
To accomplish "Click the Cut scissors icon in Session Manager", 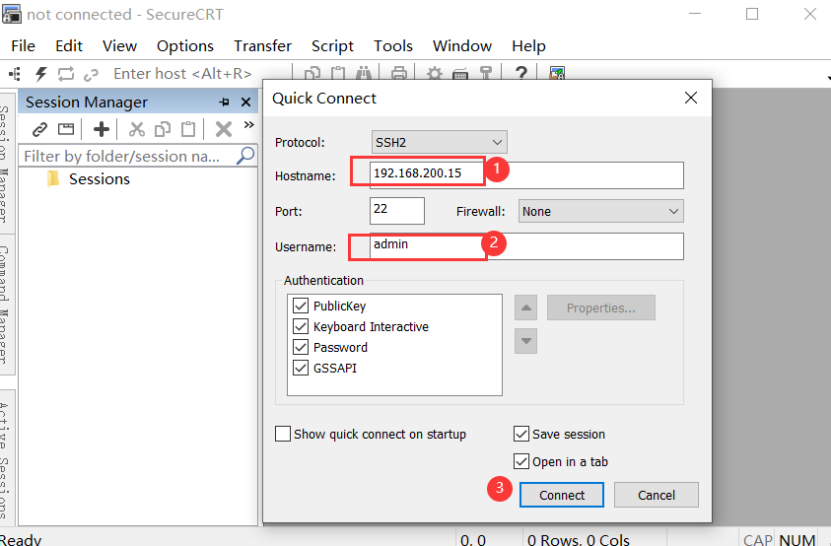I will (x=137, y=129).
